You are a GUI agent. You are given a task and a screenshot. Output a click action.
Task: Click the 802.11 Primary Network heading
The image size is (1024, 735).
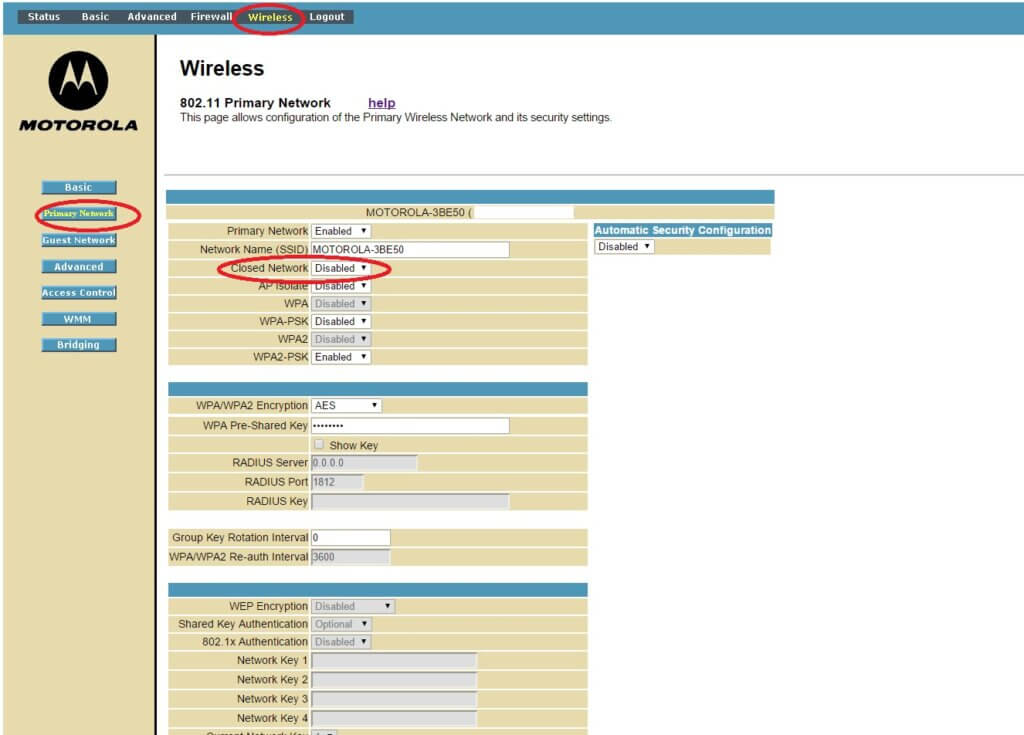[x=255, y=103]
